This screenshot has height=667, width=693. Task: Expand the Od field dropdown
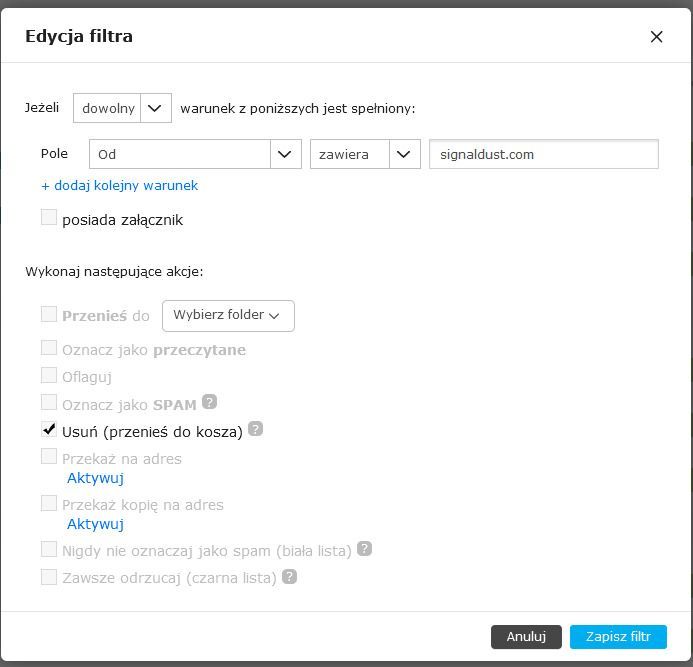tap(195, 154)
